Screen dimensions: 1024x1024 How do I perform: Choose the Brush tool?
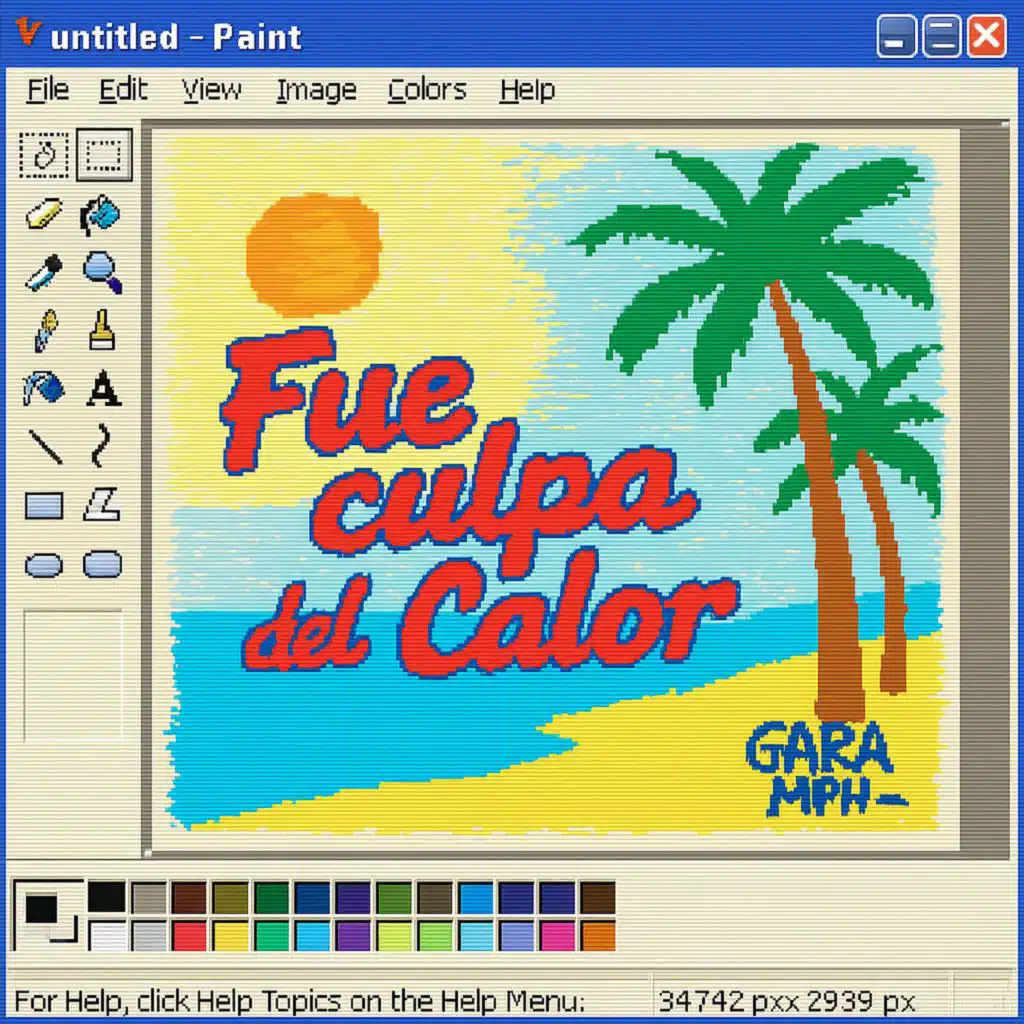pos(102,330)
